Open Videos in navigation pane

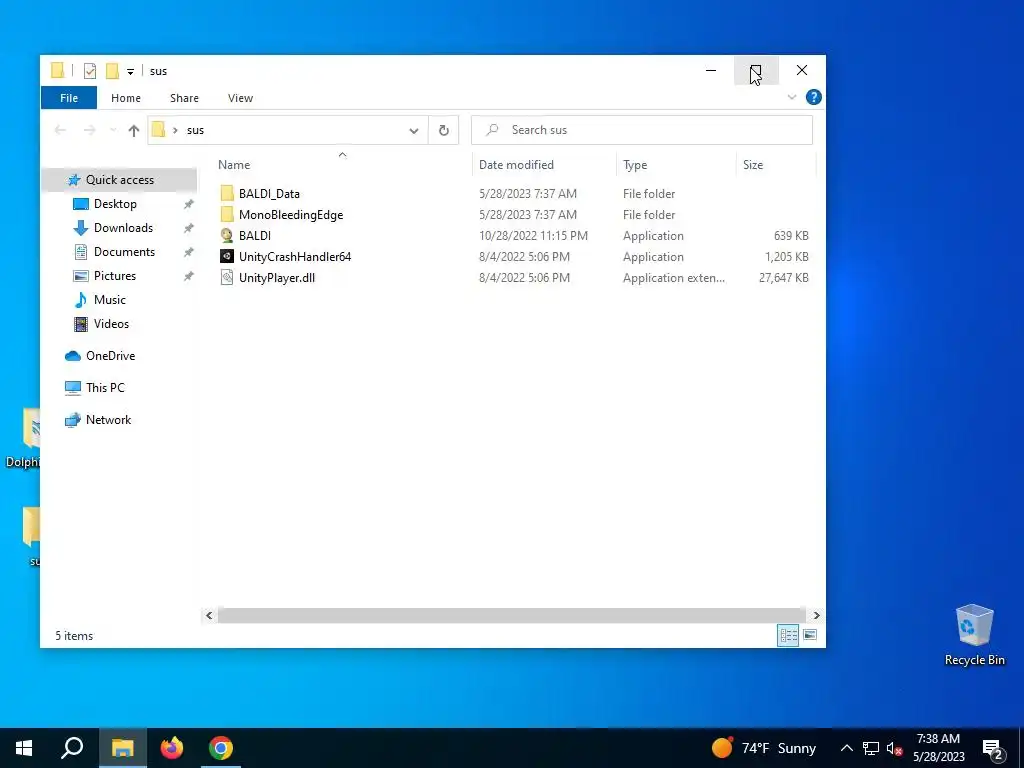(111, 324)
